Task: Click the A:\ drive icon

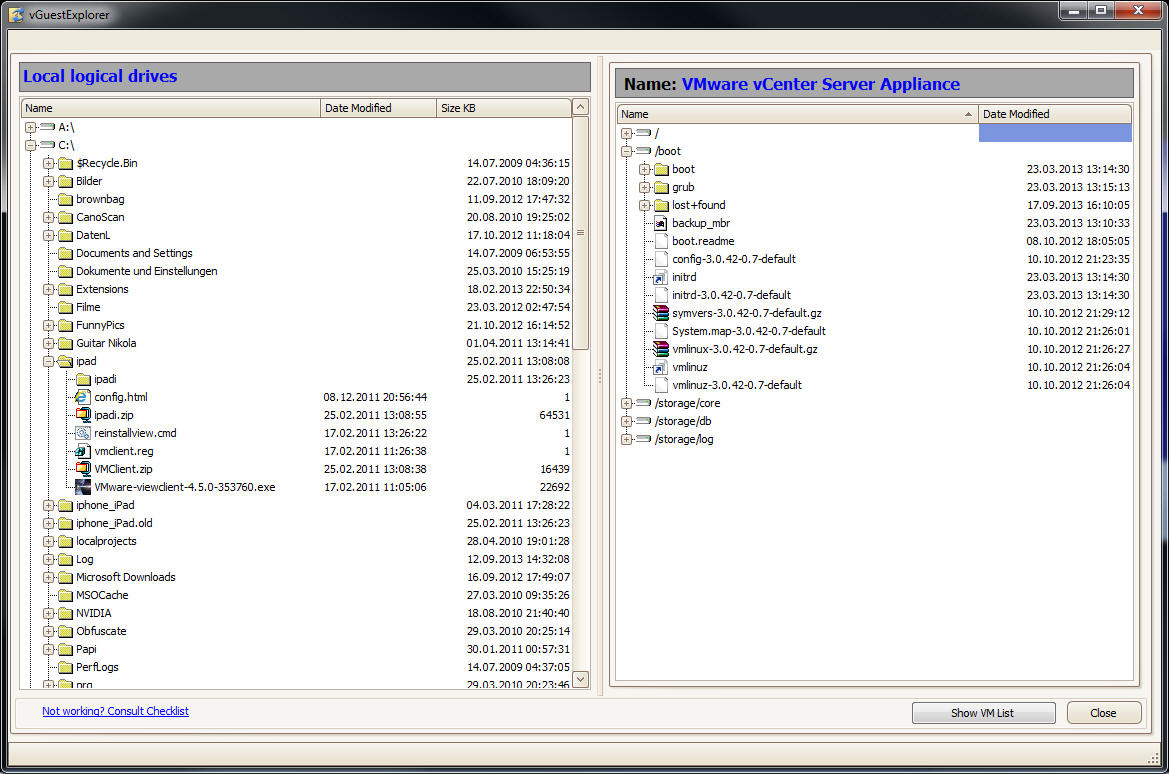Action: coord(47,127)
